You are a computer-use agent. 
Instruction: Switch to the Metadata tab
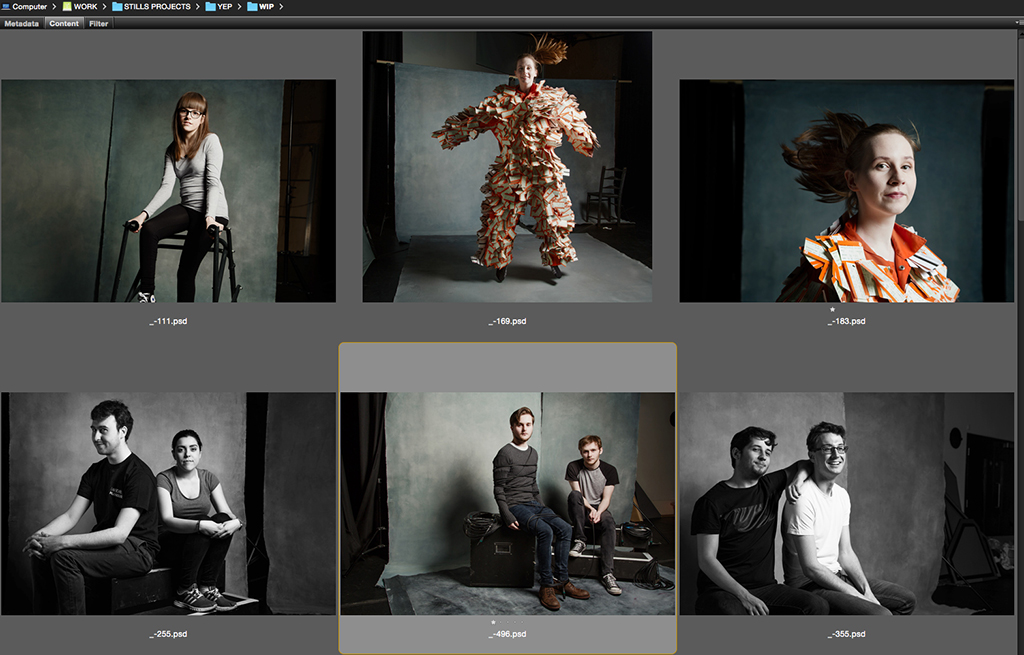[21, 23]
